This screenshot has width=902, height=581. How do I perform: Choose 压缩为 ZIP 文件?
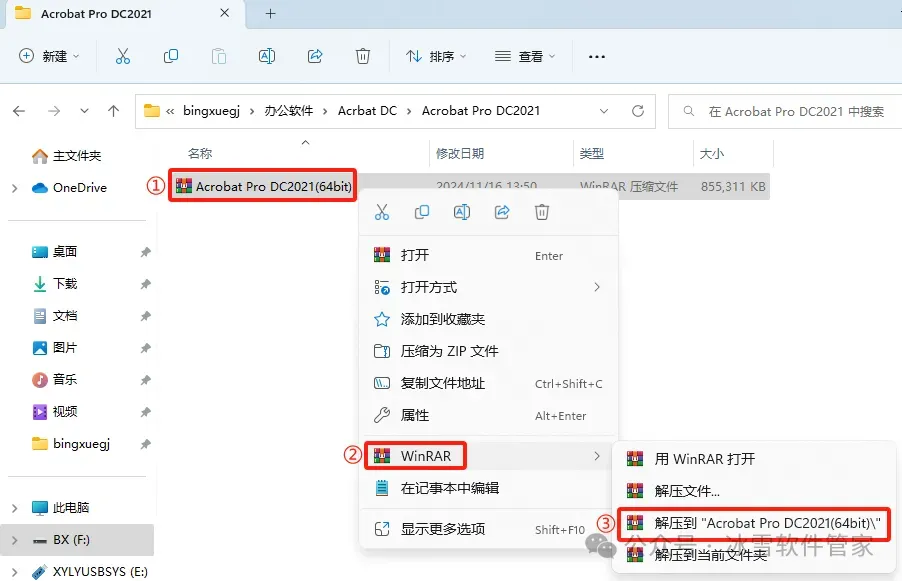[x=488, y=351]
